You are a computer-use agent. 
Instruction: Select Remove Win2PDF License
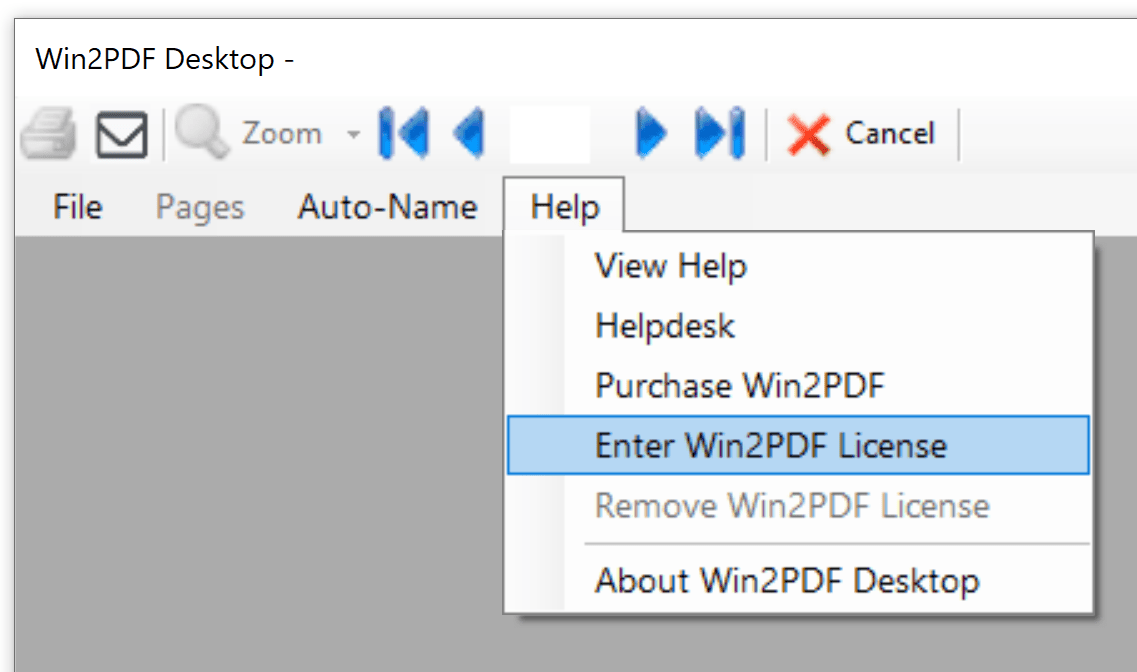[x=798, y=505]
